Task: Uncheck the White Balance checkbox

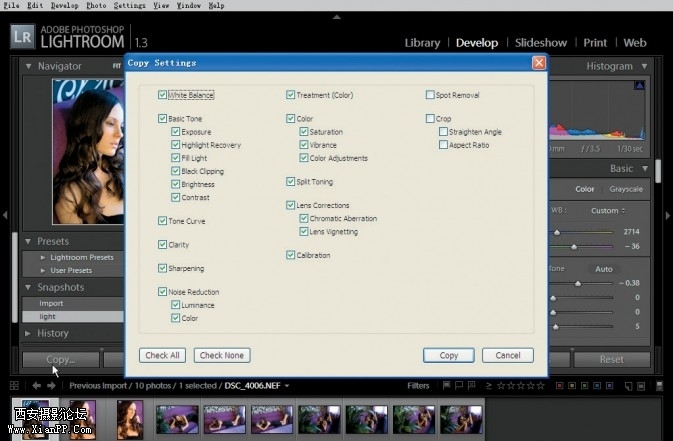Action: pos(163,95)
